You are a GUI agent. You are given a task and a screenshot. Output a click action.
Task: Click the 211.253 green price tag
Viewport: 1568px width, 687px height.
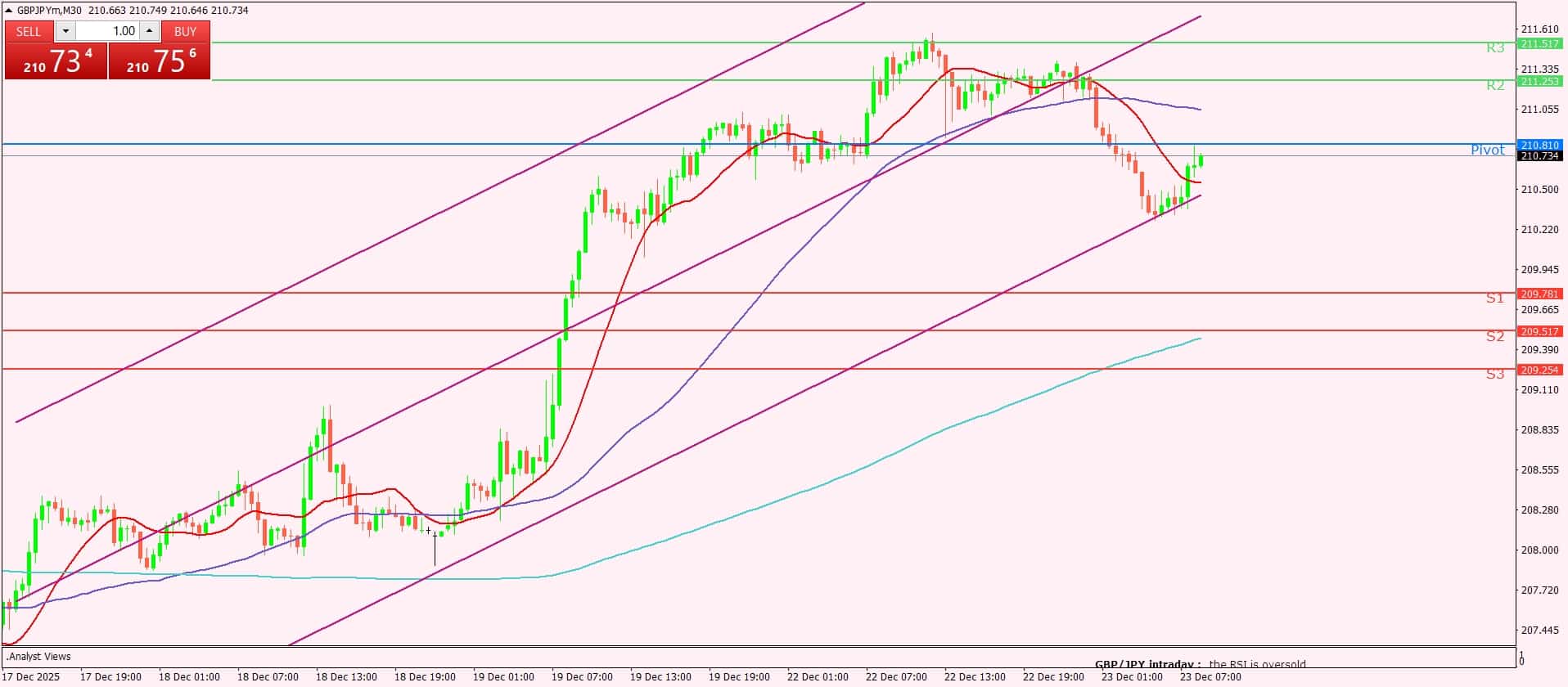point(1539,81)
